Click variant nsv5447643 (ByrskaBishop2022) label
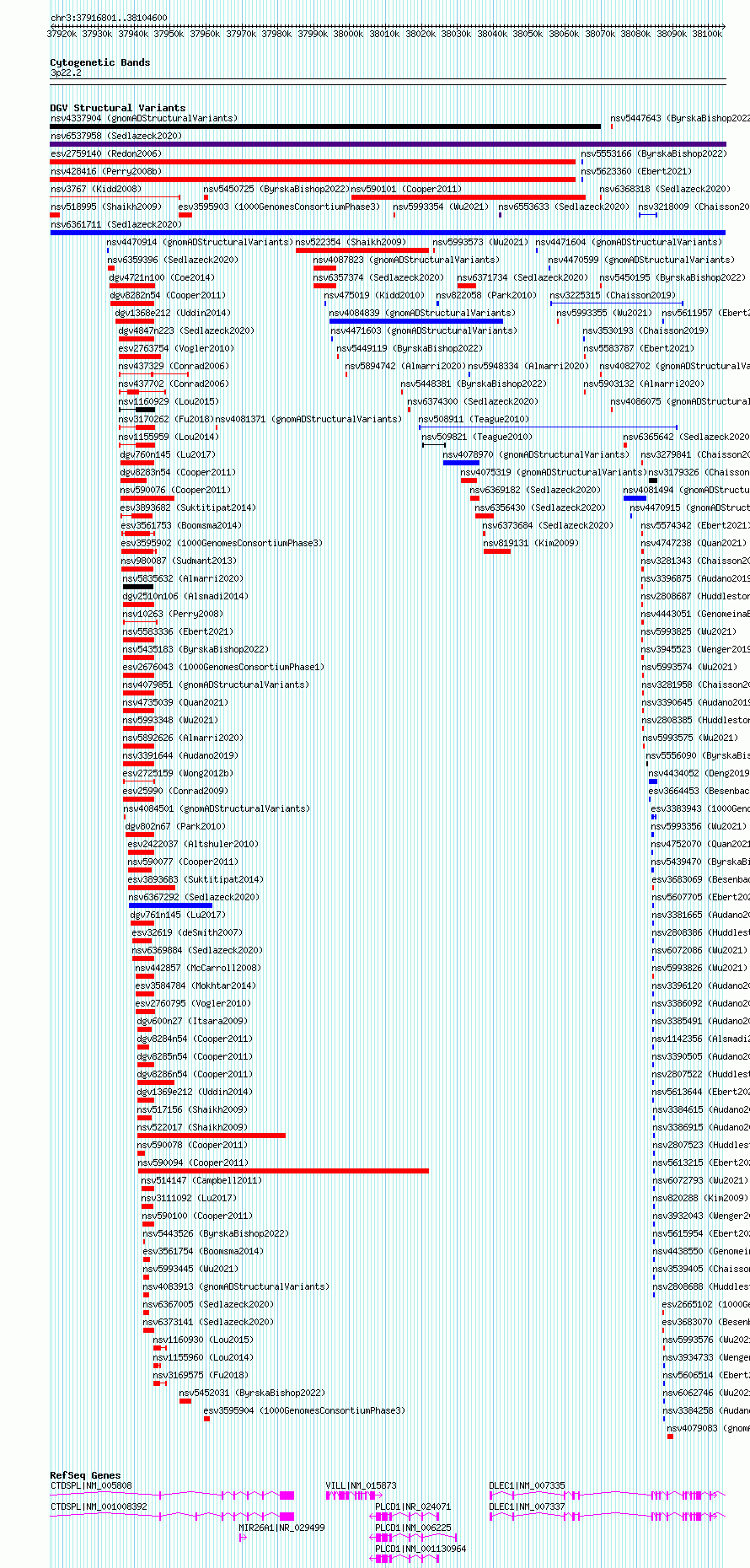The image size is (750, 1568). tap(680, 118)
